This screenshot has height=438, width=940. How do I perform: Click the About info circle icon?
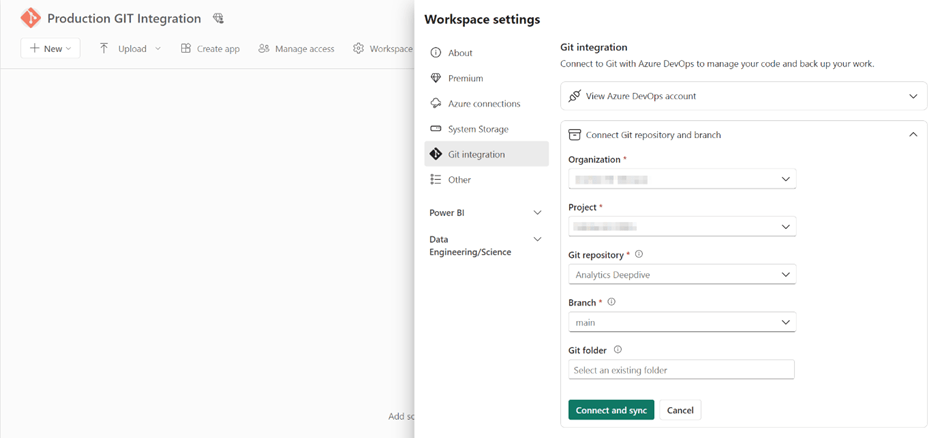click(436, 53)
